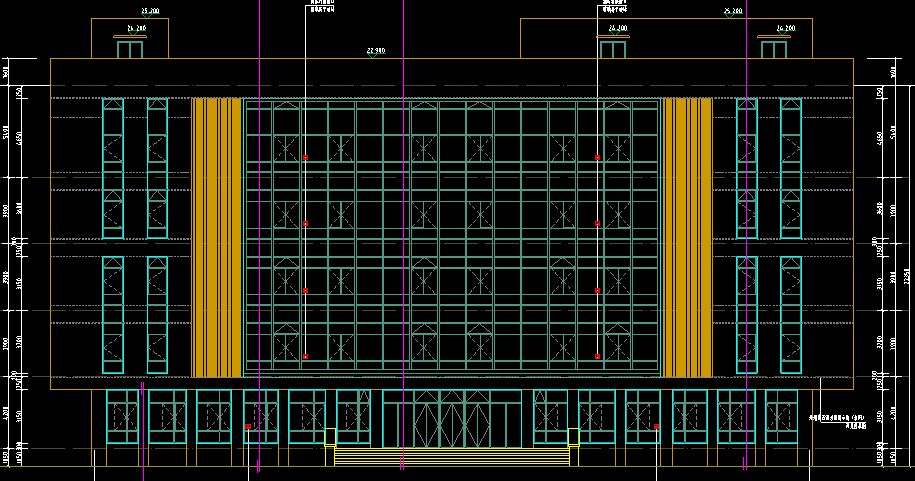Select the orange louver panel left of curtain wall
915x481 pixels.
pyautogui.click(x=216, y=238)
